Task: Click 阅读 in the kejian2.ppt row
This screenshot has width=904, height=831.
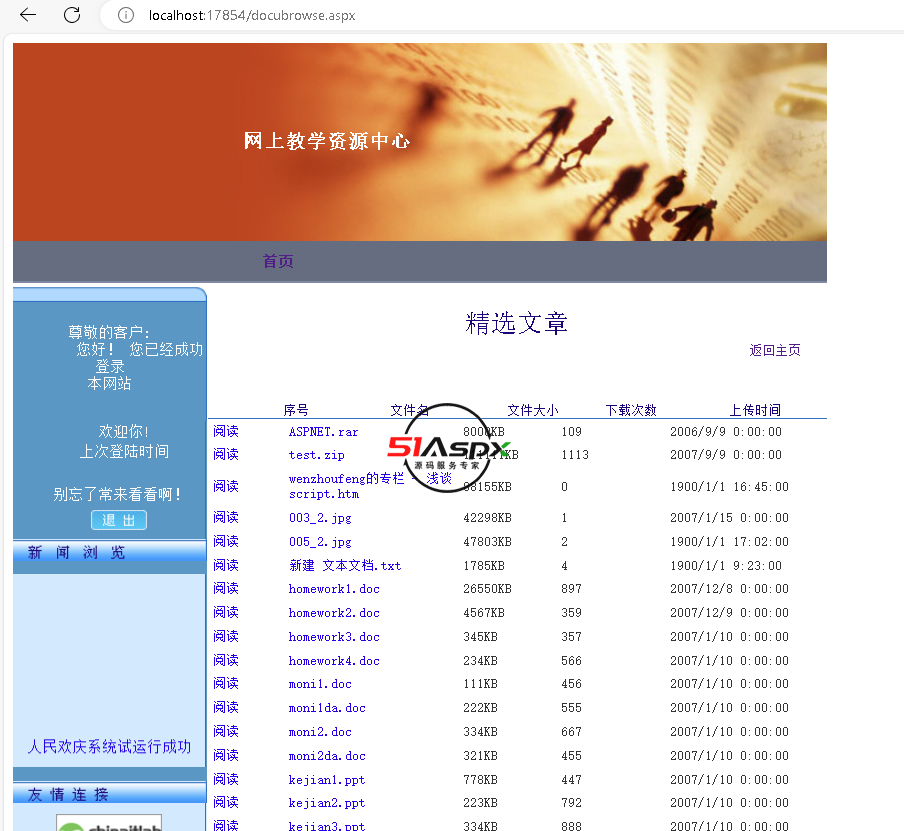Action: pyautogui.click(x=225, y=802)
